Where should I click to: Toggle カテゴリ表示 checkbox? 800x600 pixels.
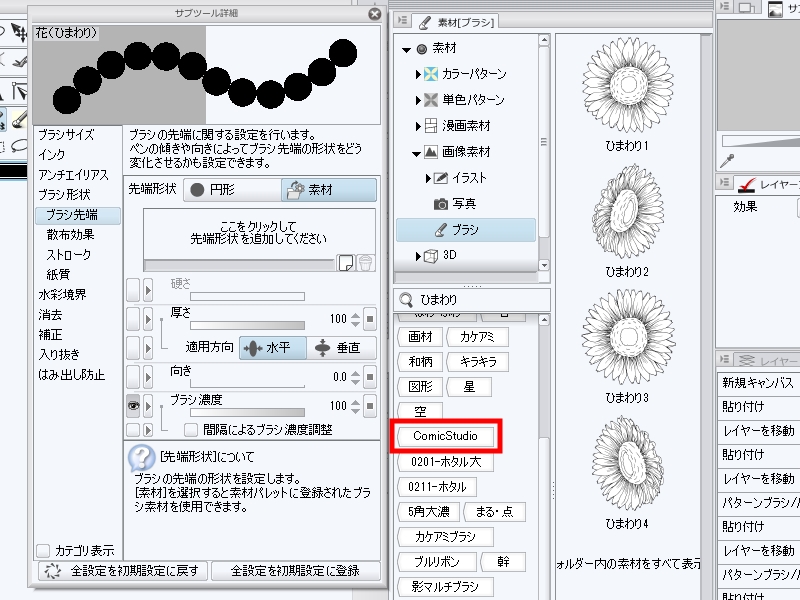(x=43, y=551)
